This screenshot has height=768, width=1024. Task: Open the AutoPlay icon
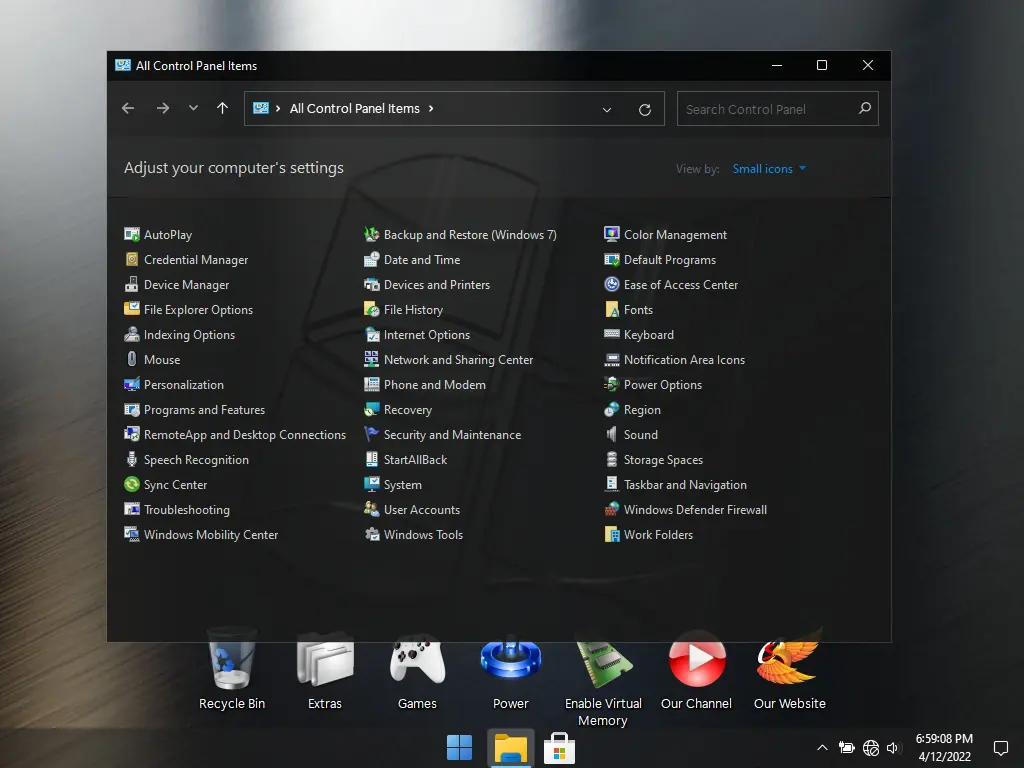click(132, 234)
